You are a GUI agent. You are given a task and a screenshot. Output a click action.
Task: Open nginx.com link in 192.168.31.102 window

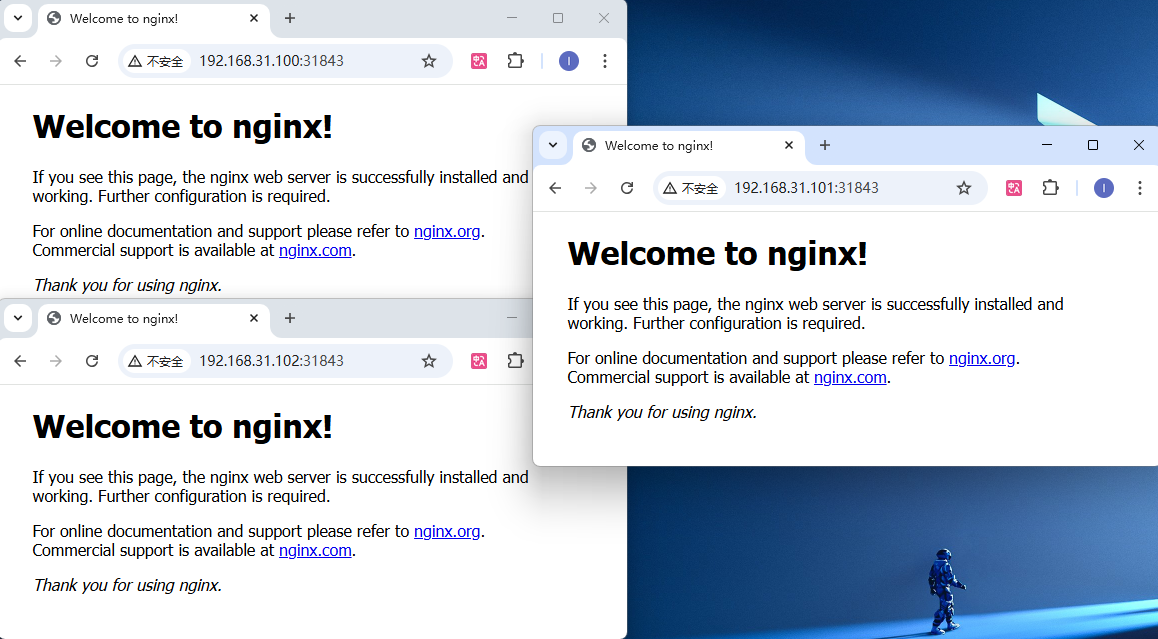pos(315,550)
